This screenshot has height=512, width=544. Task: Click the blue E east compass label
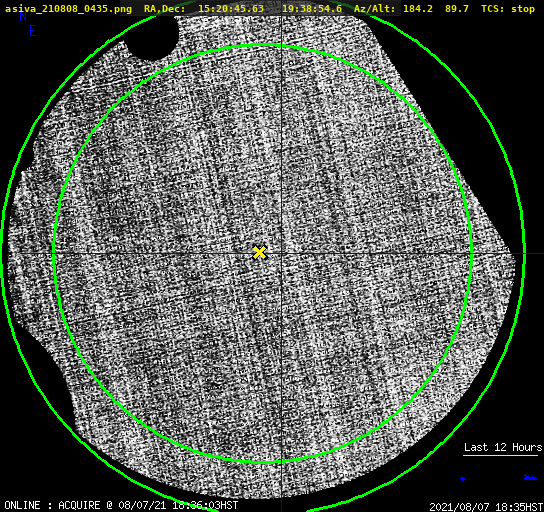33,31
